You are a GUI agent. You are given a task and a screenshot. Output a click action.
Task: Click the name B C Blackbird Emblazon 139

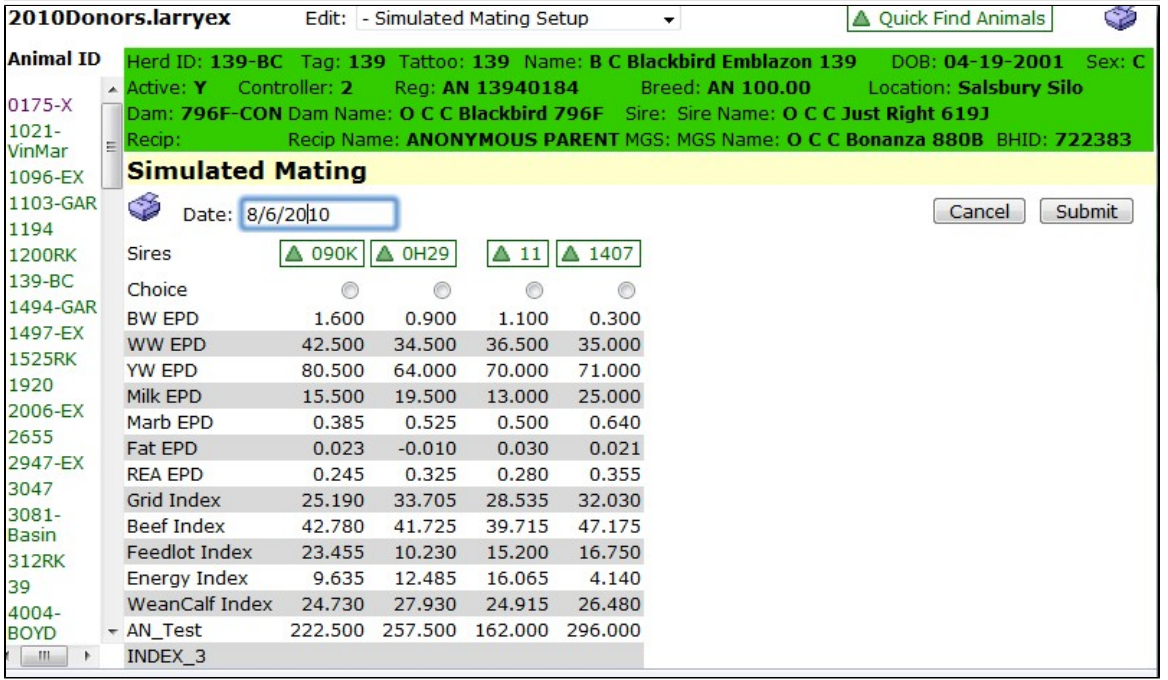723,62
